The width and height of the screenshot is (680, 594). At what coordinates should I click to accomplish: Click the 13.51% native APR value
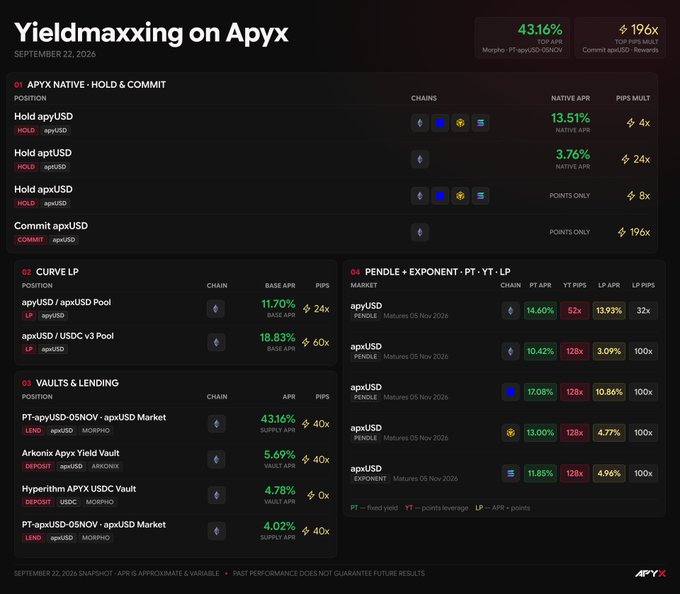(570, 118)
